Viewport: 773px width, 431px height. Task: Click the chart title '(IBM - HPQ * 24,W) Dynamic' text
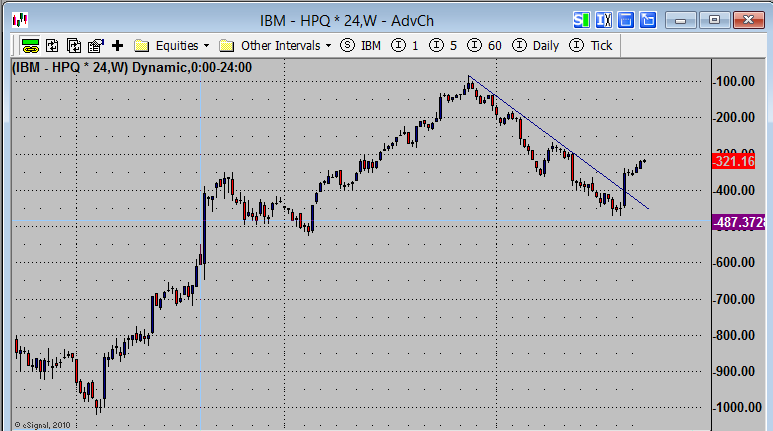pyautogui.click(x=98, y=68)
